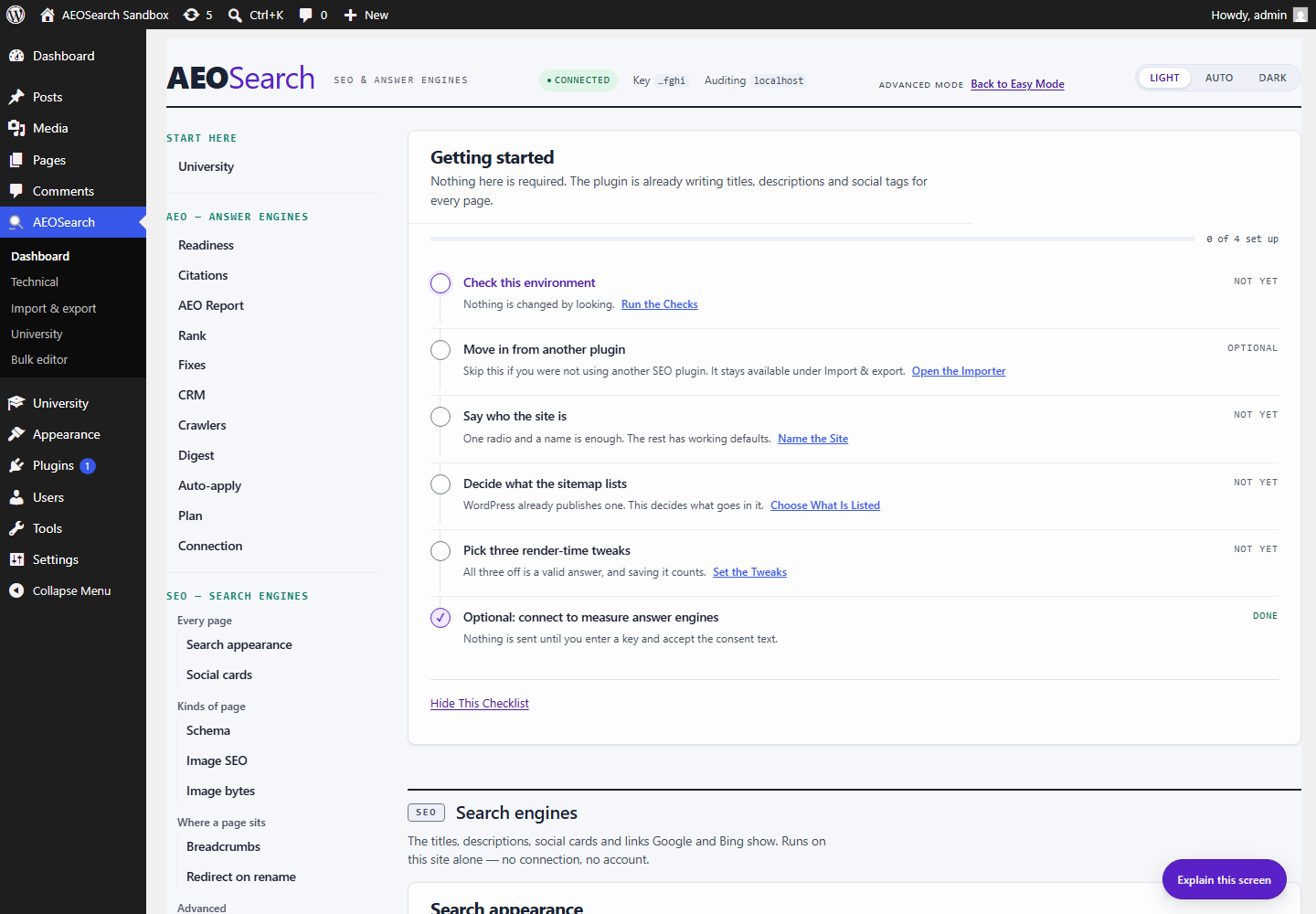Click the checklist setup progress bar

[x=812, y=239]
